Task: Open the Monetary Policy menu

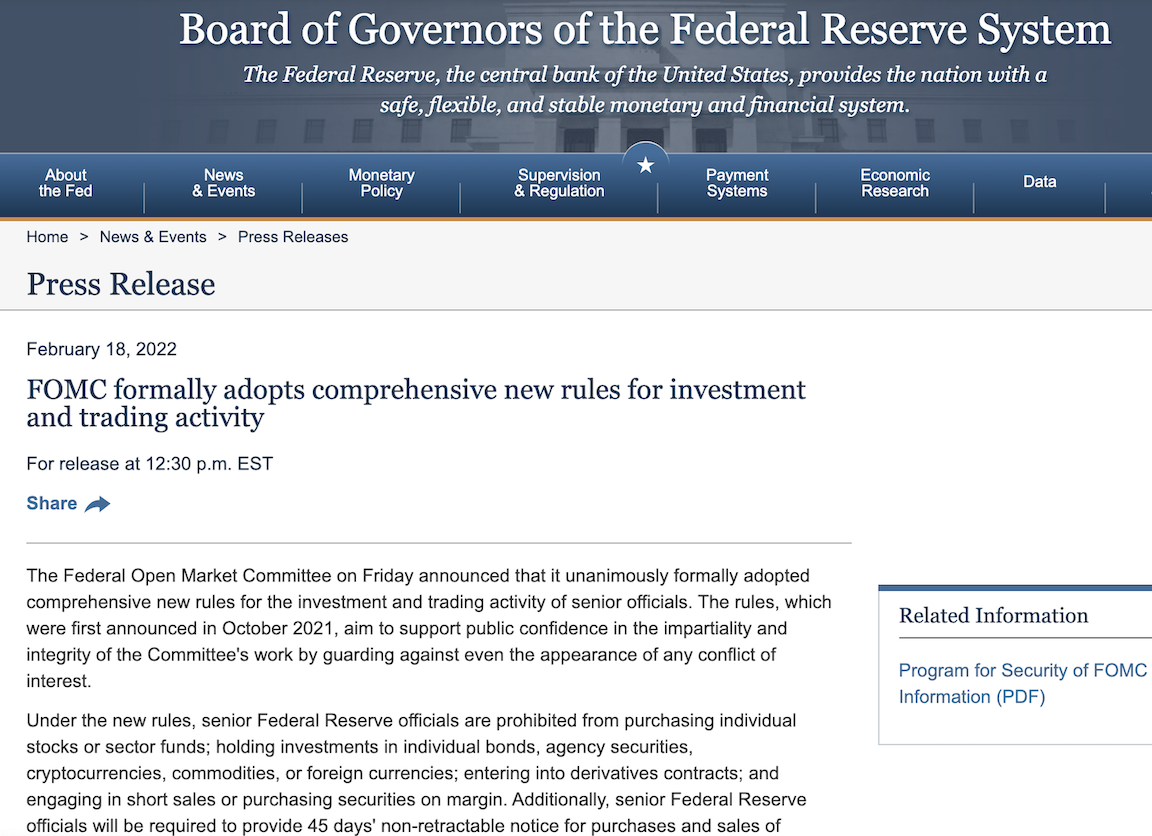Action: (x=381, y=183)
